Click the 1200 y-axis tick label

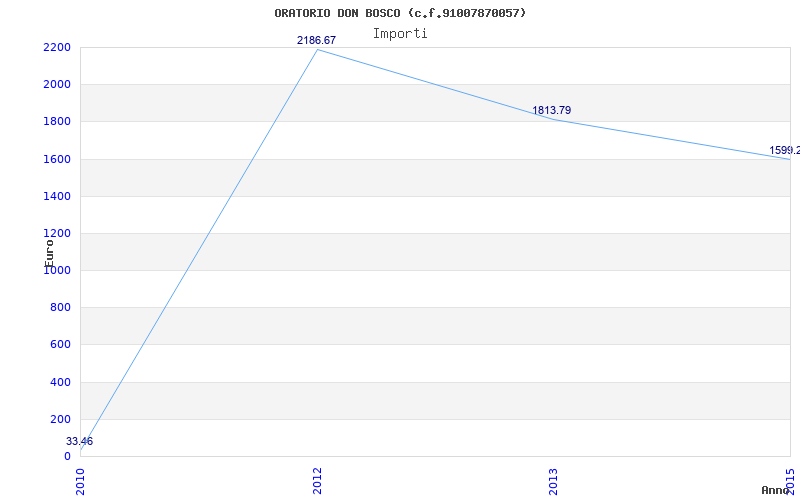(56, 234)
